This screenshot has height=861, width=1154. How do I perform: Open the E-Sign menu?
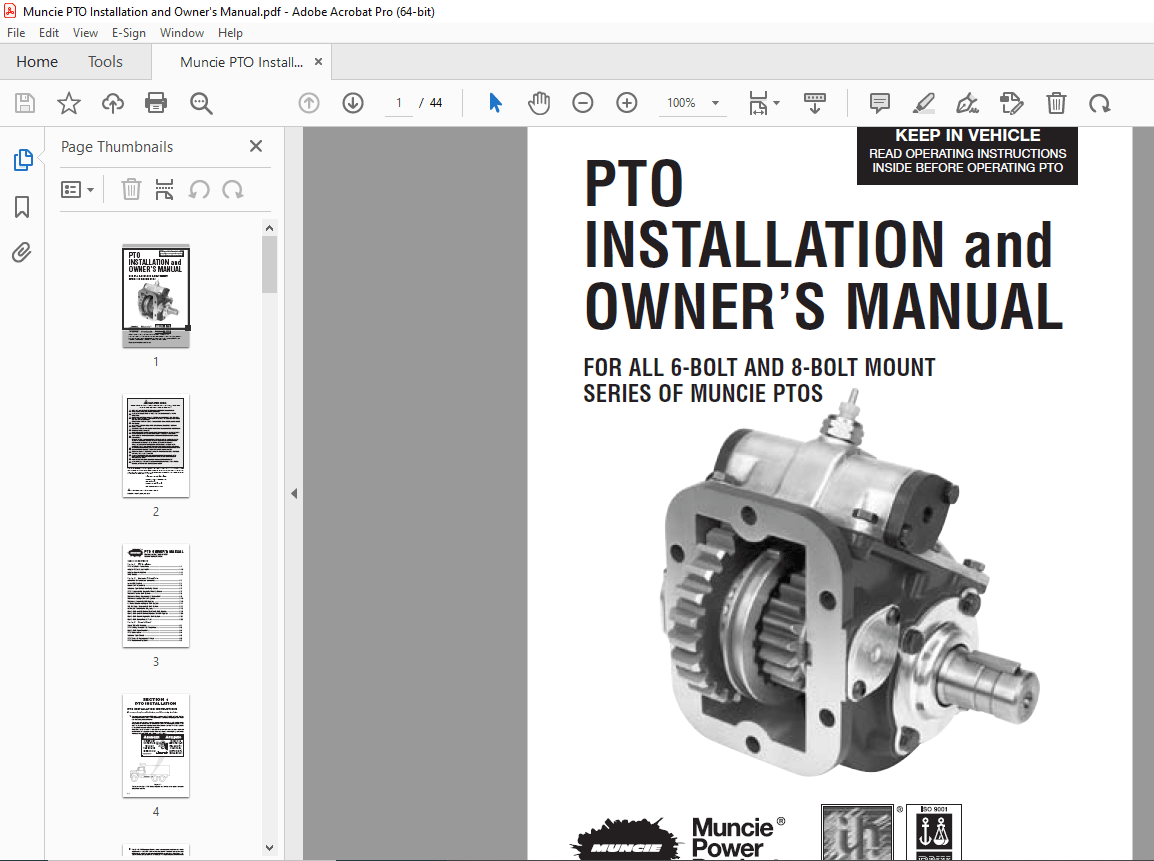tap(129, 32)
